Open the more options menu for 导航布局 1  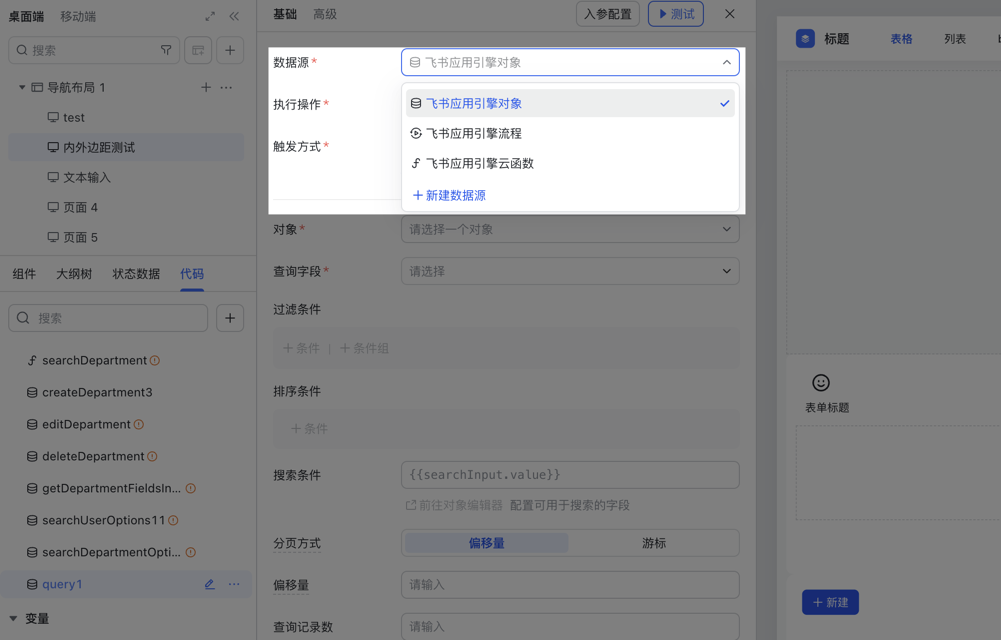tap(226, 87)
